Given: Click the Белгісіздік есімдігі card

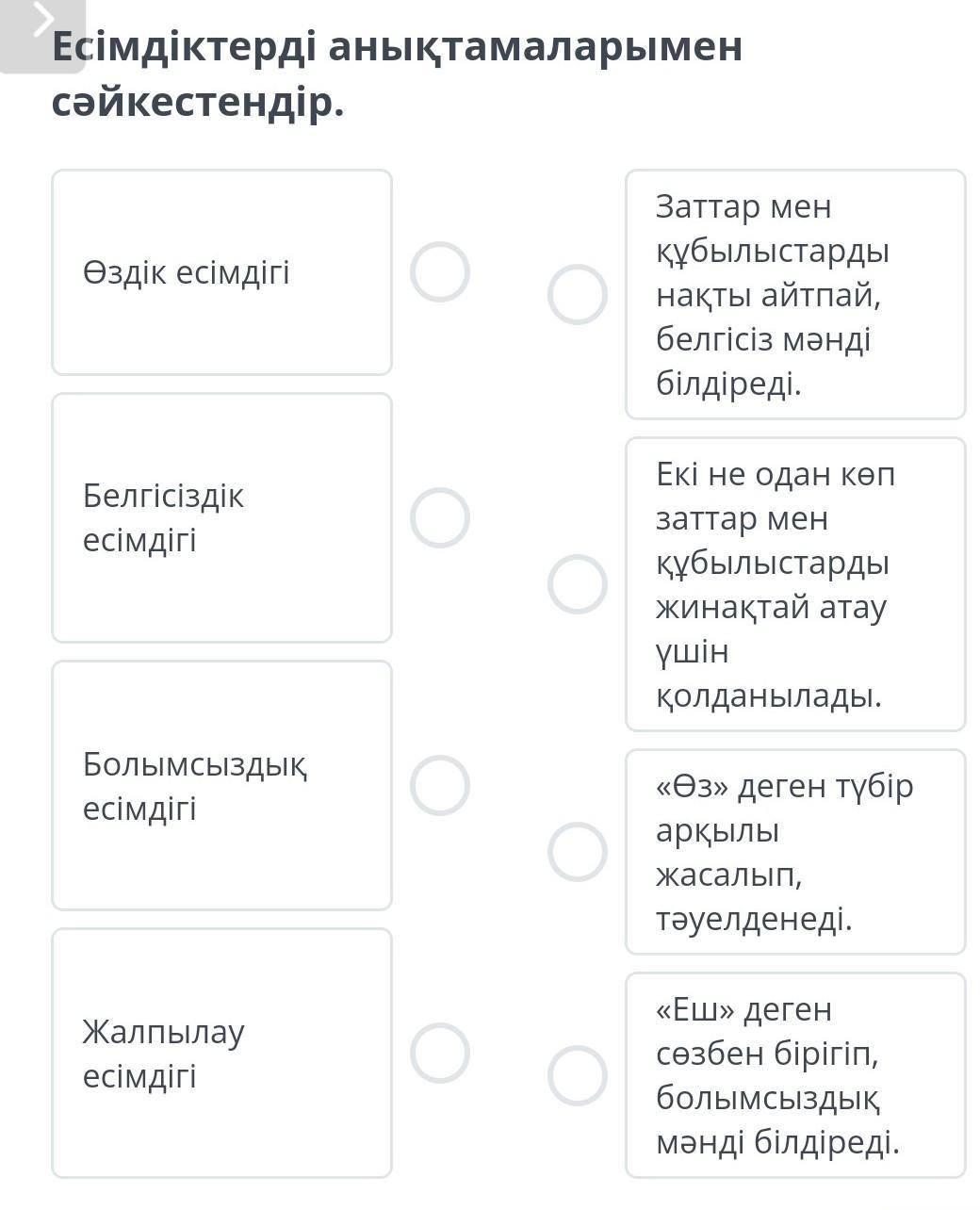Looking at the screenshot, I should [221, 517].
